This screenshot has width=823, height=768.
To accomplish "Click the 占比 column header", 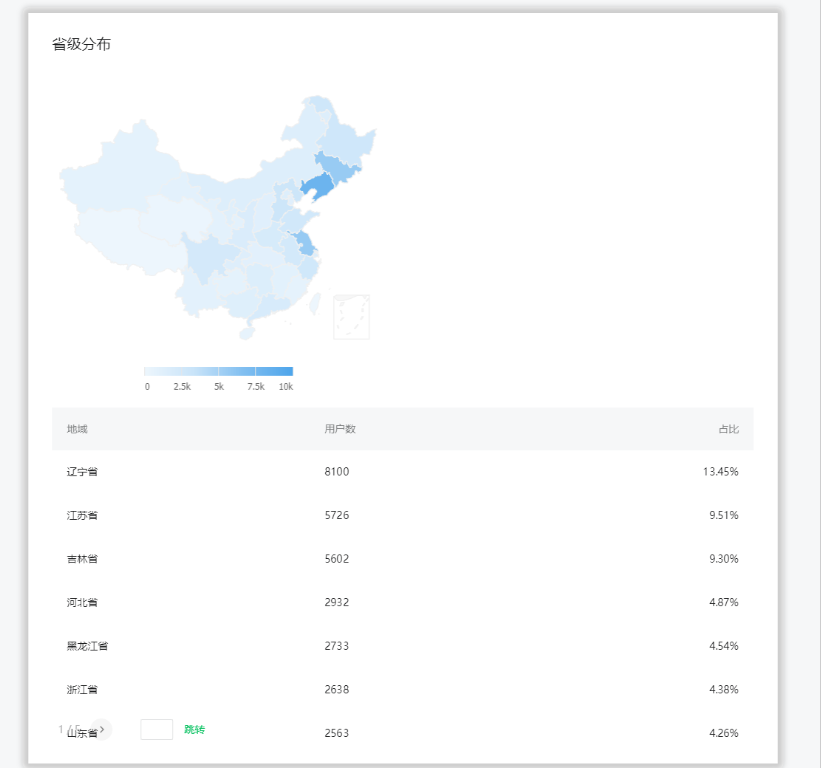I will point(729,429).
